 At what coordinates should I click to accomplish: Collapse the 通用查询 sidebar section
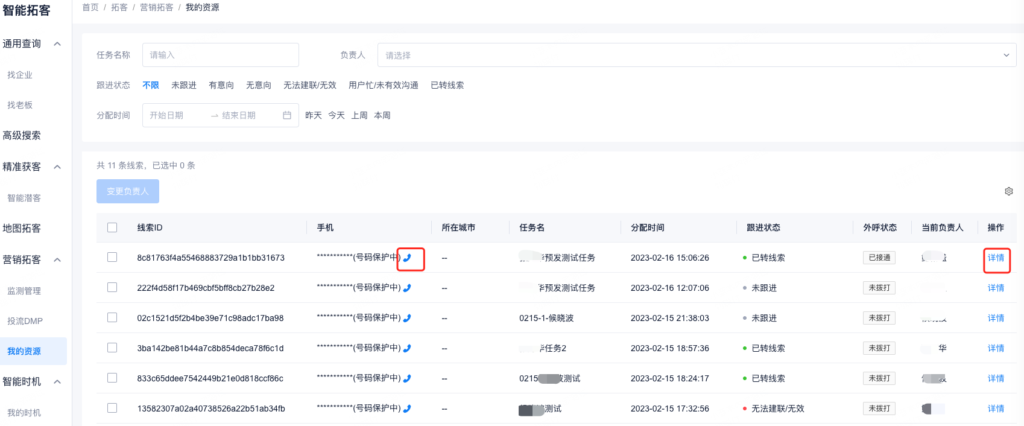pyautogui.click(x=57, y=44)
